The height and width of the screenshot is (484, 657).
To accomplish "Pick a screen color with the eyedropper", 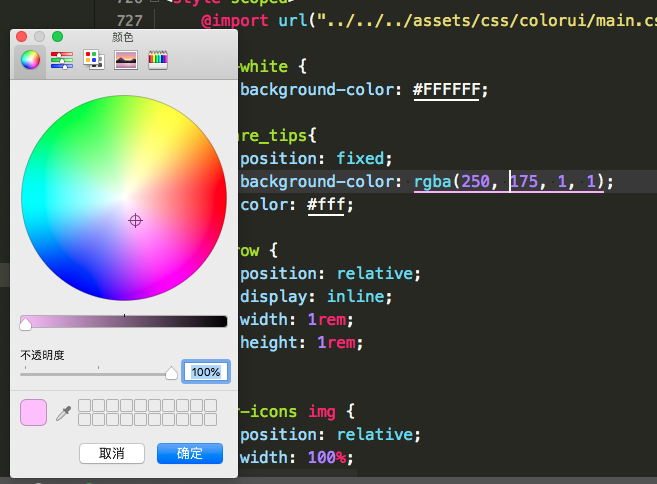I will click(63, 412).
